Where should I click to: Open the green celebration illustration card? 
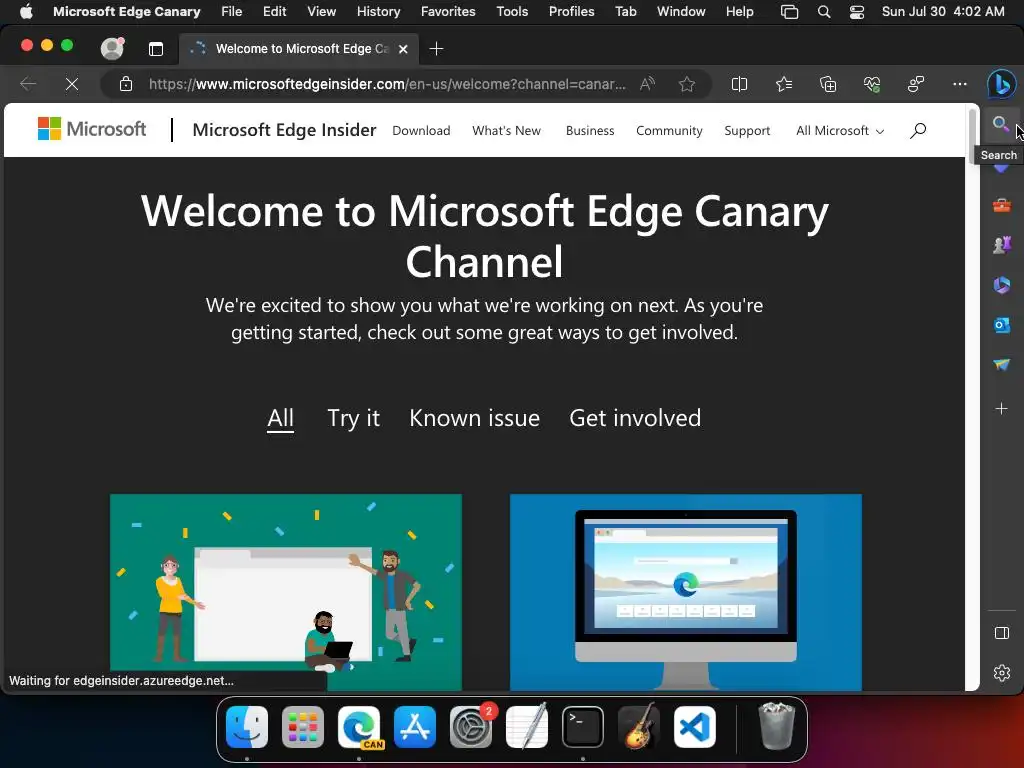click(x=285, y=592)
